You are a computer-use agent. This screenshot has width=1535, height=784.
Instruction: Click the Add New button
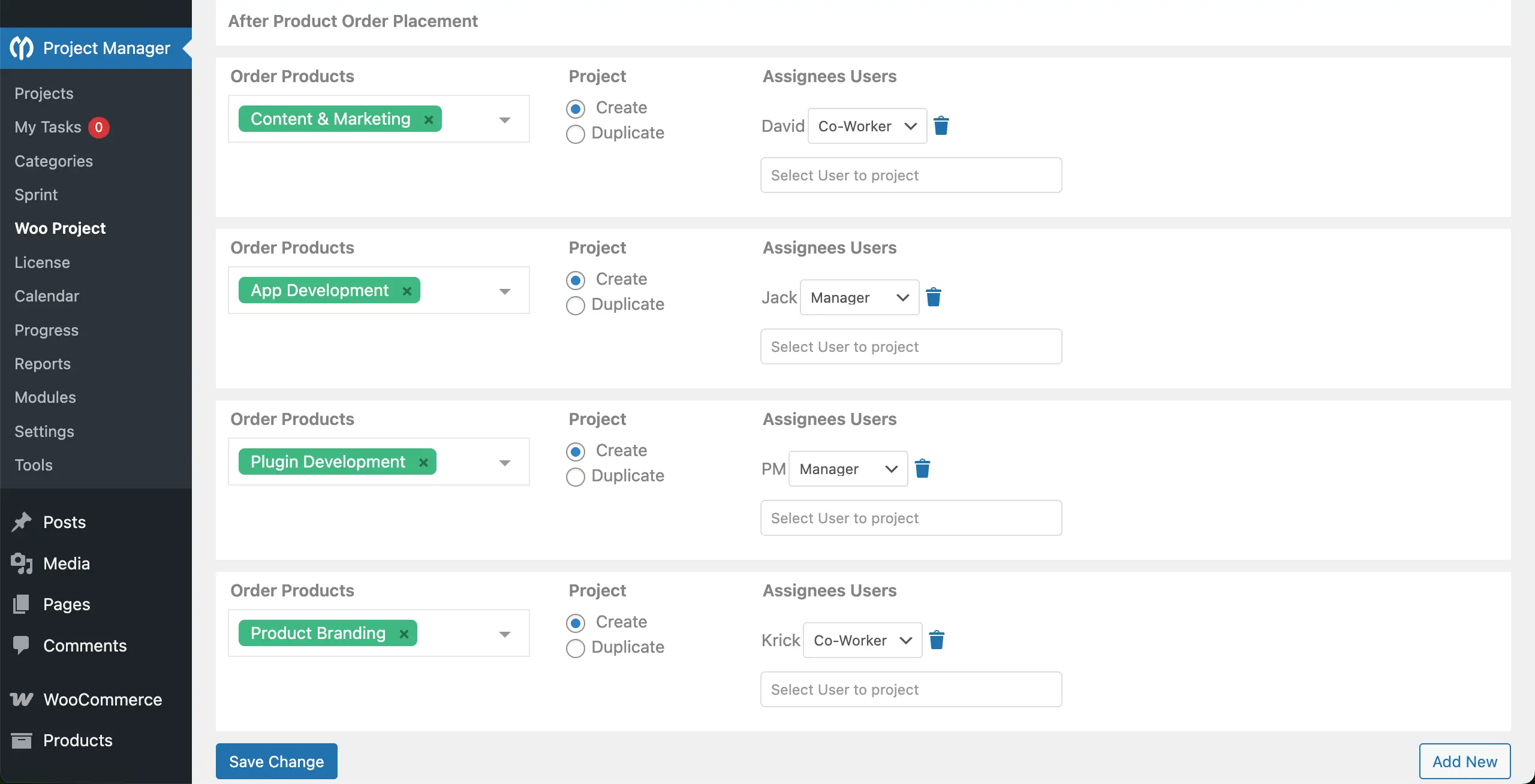[1464, 761]
